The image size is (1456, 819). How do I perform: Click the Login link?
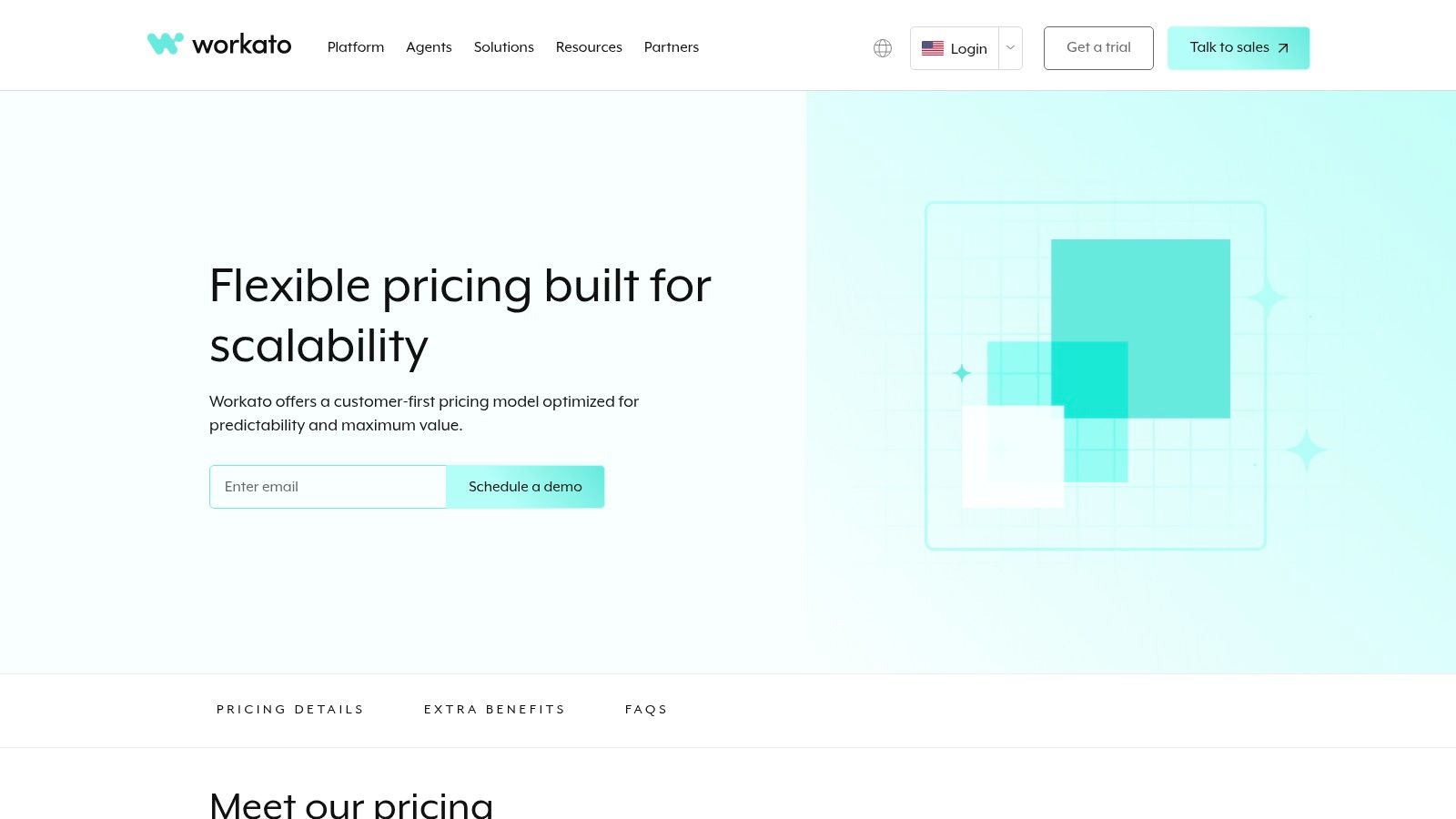[x=968, y=48]
